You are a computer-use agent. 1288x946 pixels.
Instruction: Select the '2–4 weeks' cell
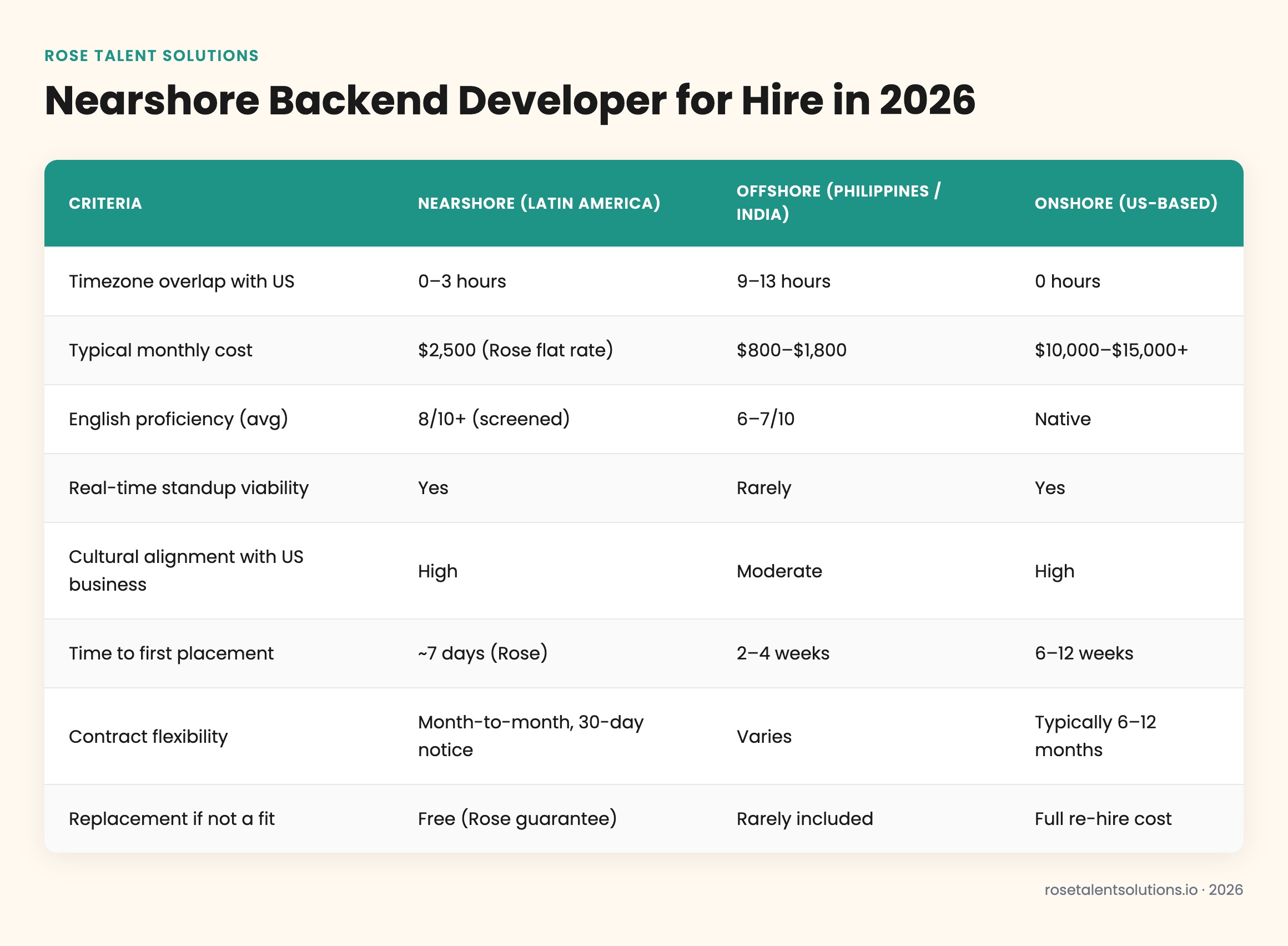coord(782,653)
